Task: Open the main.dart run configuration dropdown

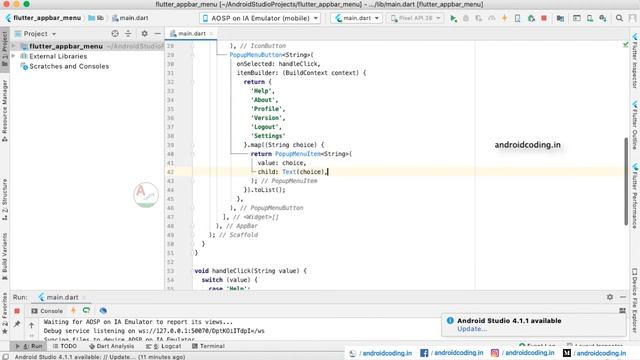Action: [356, 18]
